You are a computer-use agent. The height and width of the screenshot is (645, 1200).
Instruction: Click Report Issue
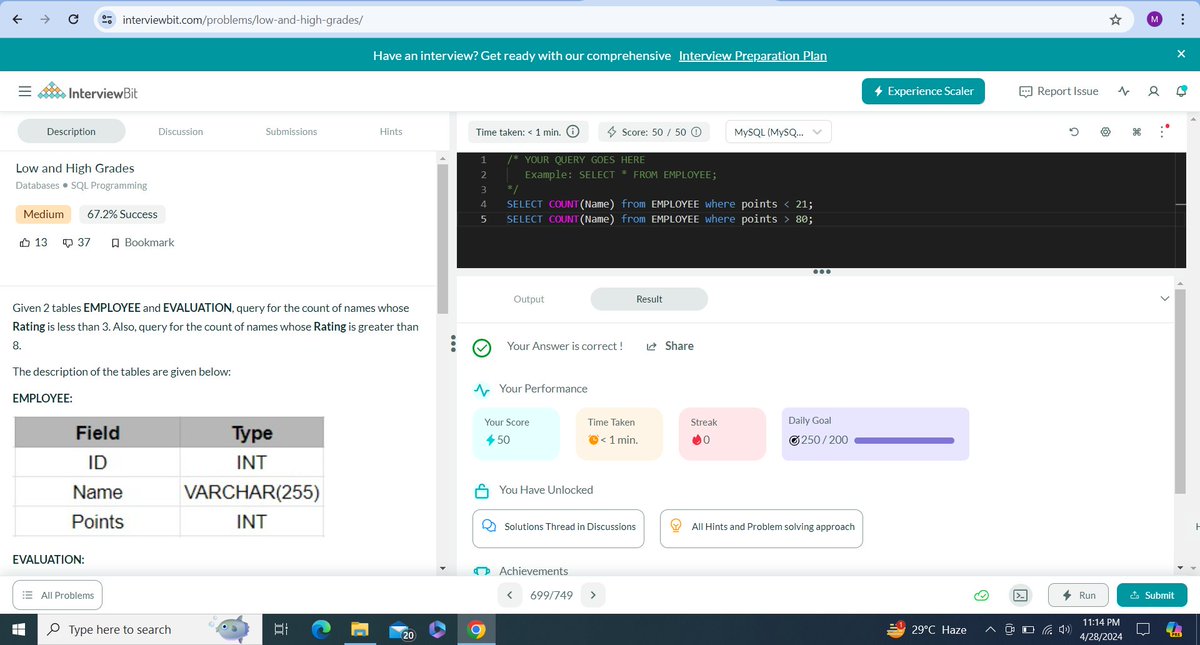[1059, 91]
